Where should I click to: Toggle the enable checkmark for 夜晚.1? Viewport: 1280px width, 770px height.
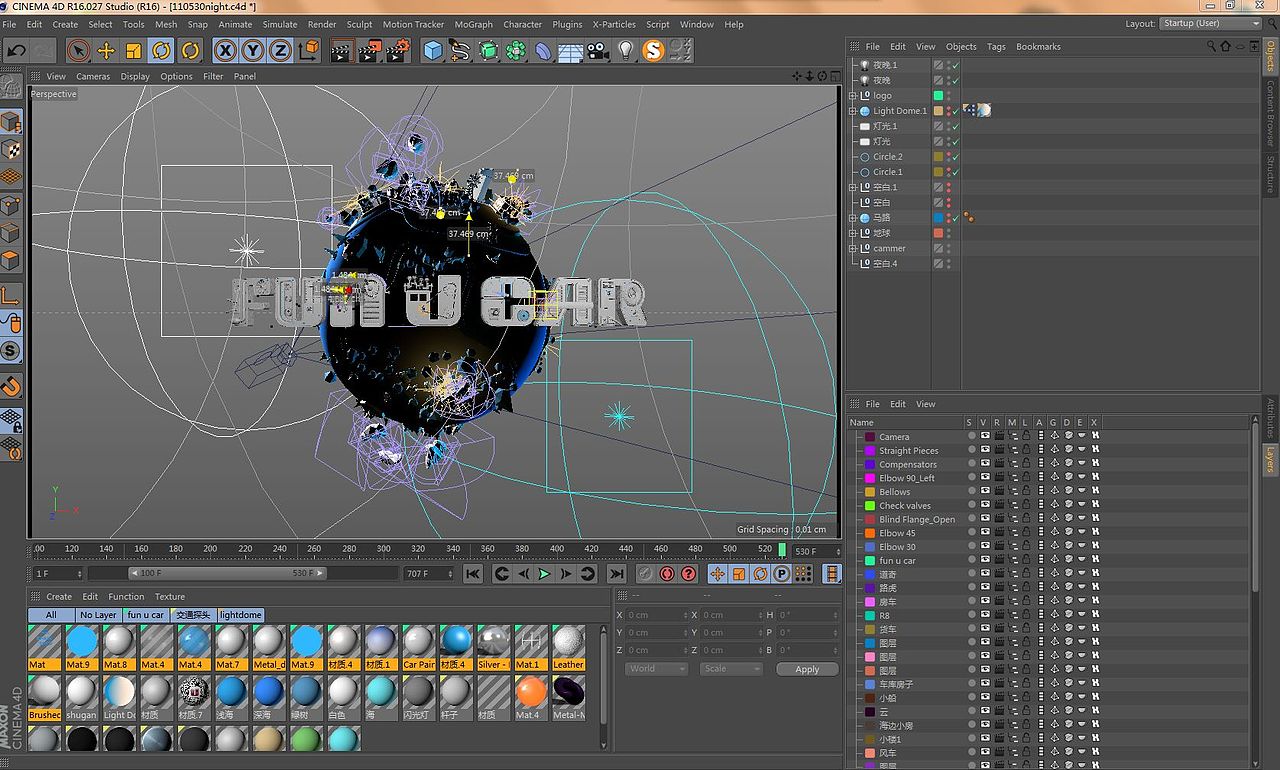[x=956, y=65]
